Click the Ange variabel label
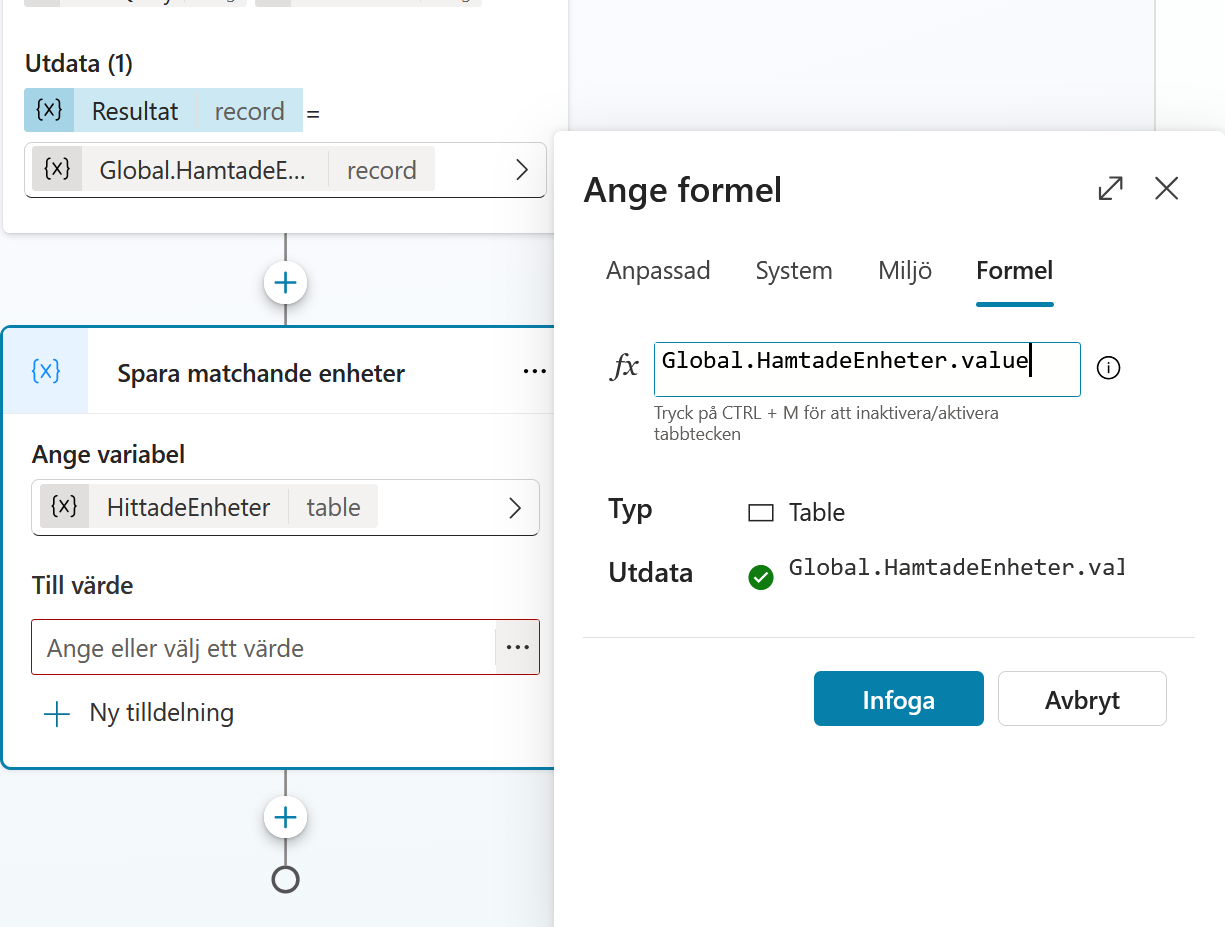Screen dimensions: 1225x927 pos(108,455)
